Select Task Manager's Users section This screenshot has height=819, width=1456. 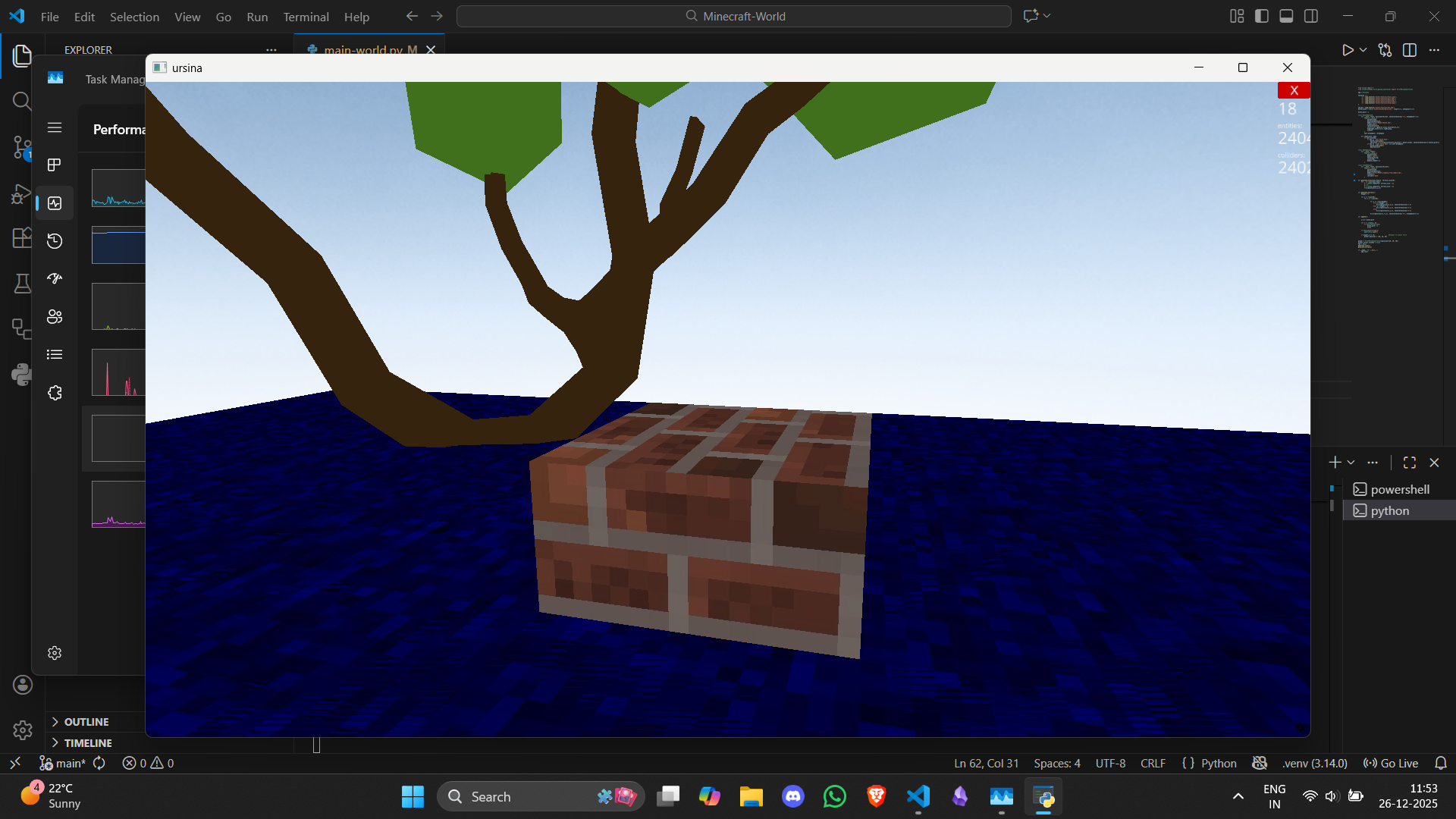(x=55, y=316)
